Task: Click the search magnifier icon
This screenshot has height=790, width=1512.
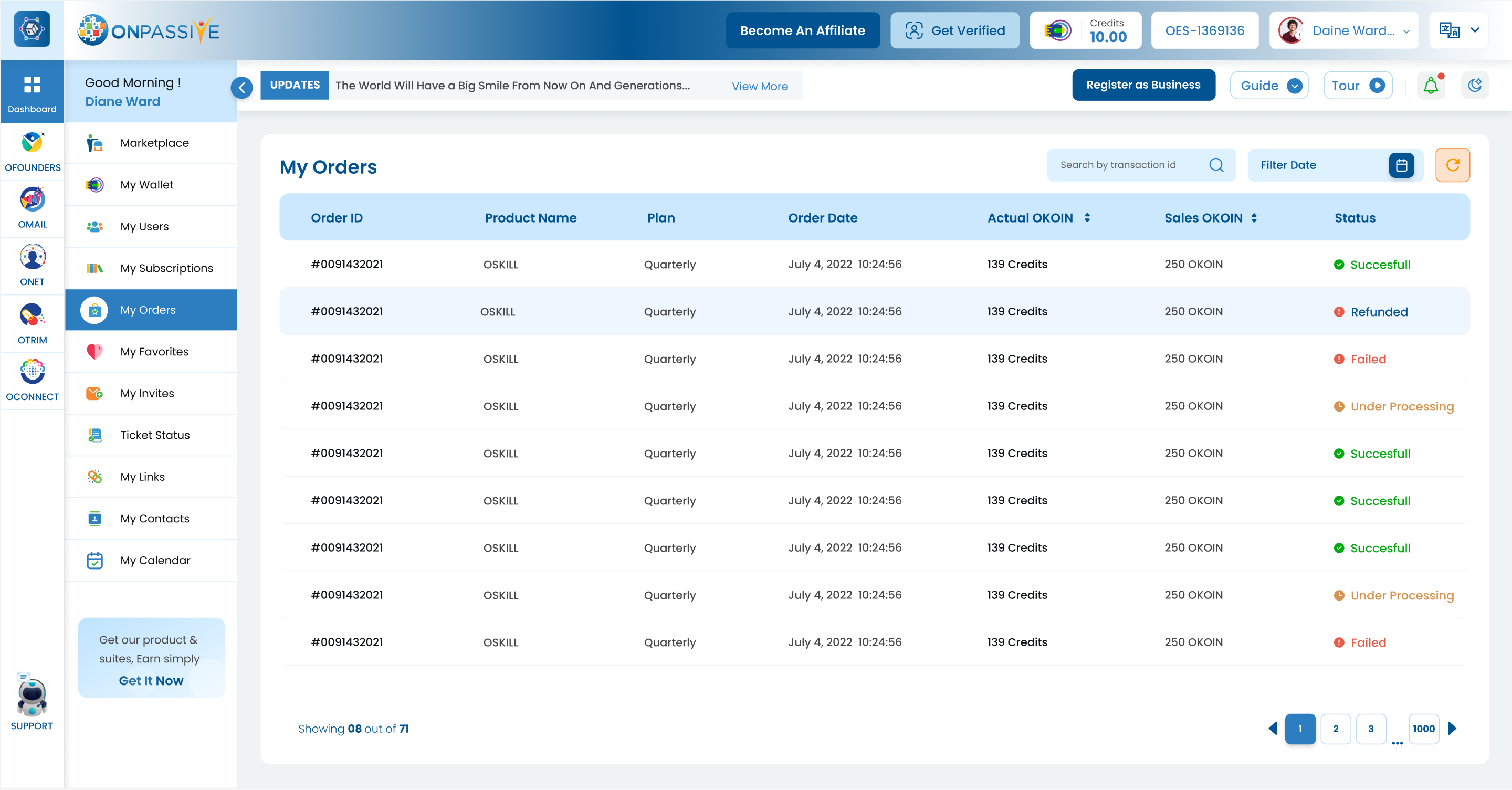Action: [x=1216, y=165]
